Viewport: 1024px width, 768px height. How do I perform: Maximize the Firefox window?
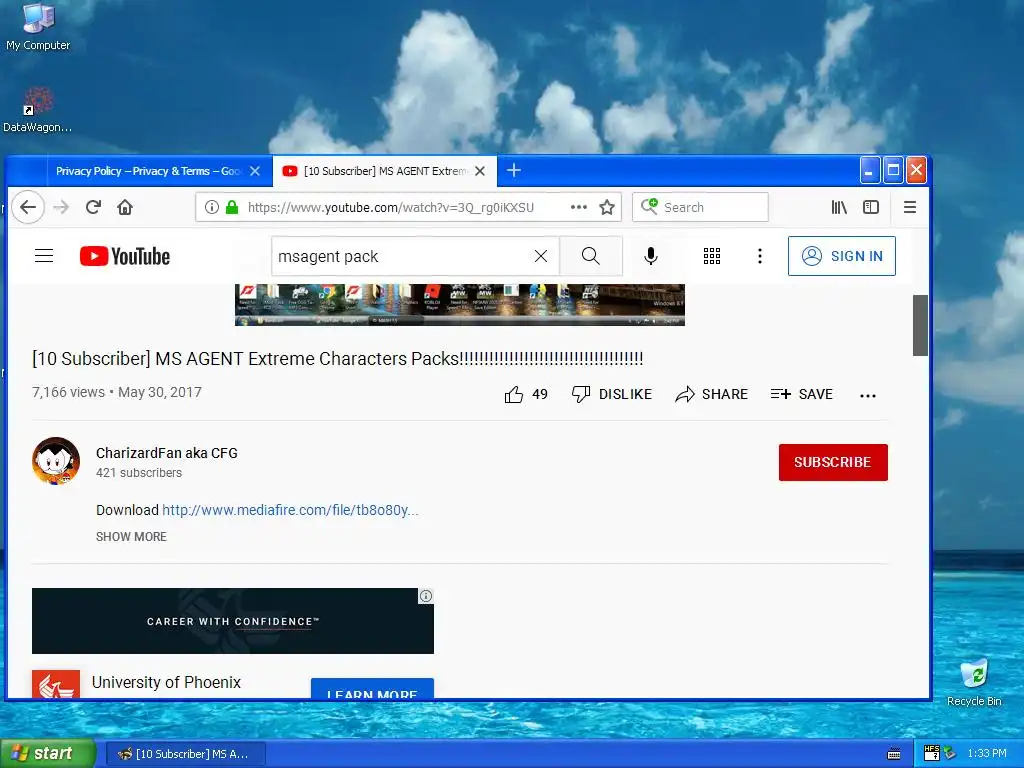tap(893, 170)
